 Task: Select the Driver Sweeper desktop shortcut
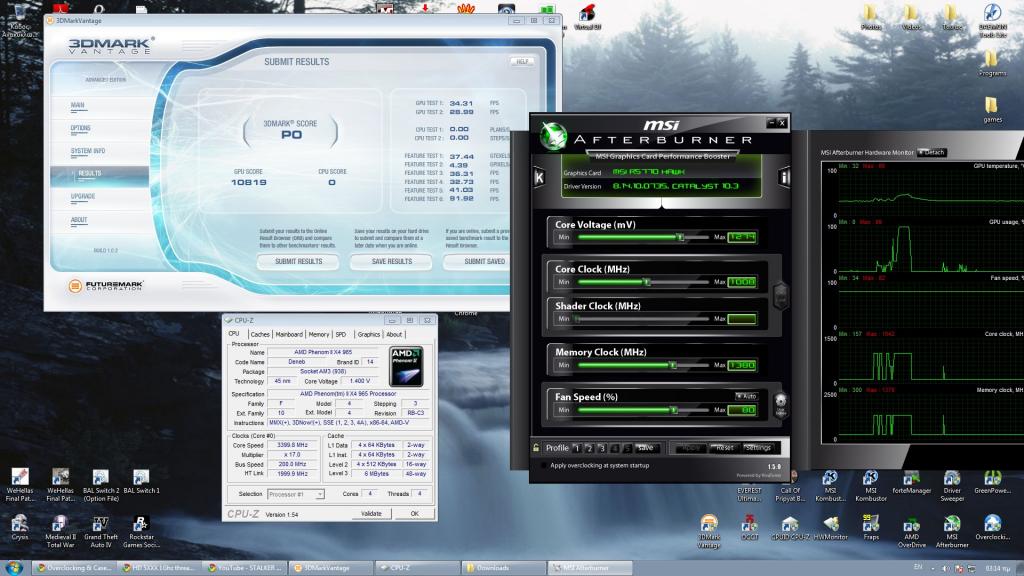pyautogui.click(x=952, y=485)
